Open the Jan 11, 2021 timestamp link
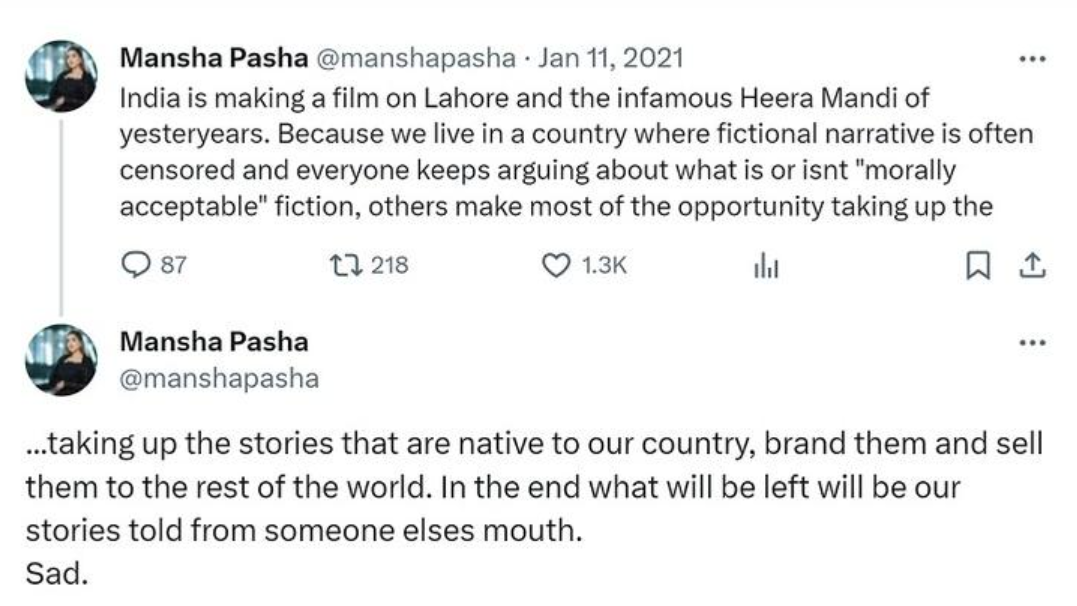 tap(610, 58)
